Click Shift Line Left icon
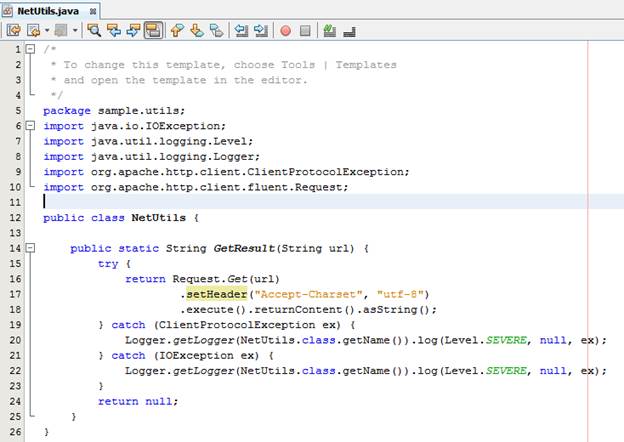Viewport: 624px width, 442px height. [241, 30]
